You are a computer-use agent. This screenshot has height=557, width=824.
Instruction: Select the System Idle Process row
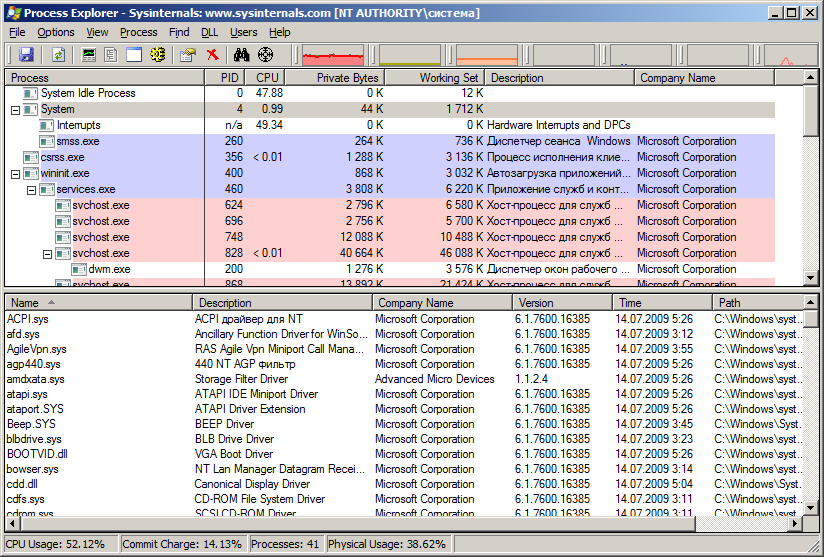390,94
